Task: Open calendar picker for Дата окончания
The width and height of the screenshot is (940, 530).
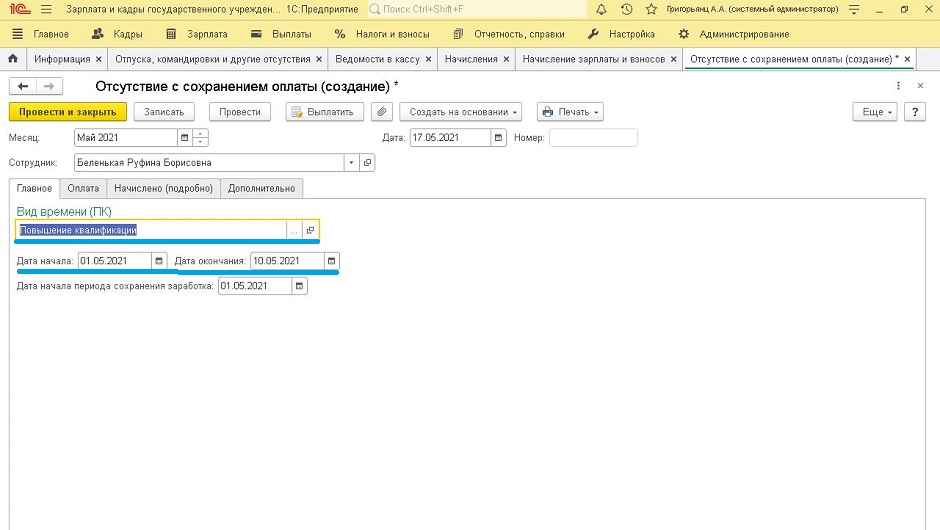Action: (331, 261)
